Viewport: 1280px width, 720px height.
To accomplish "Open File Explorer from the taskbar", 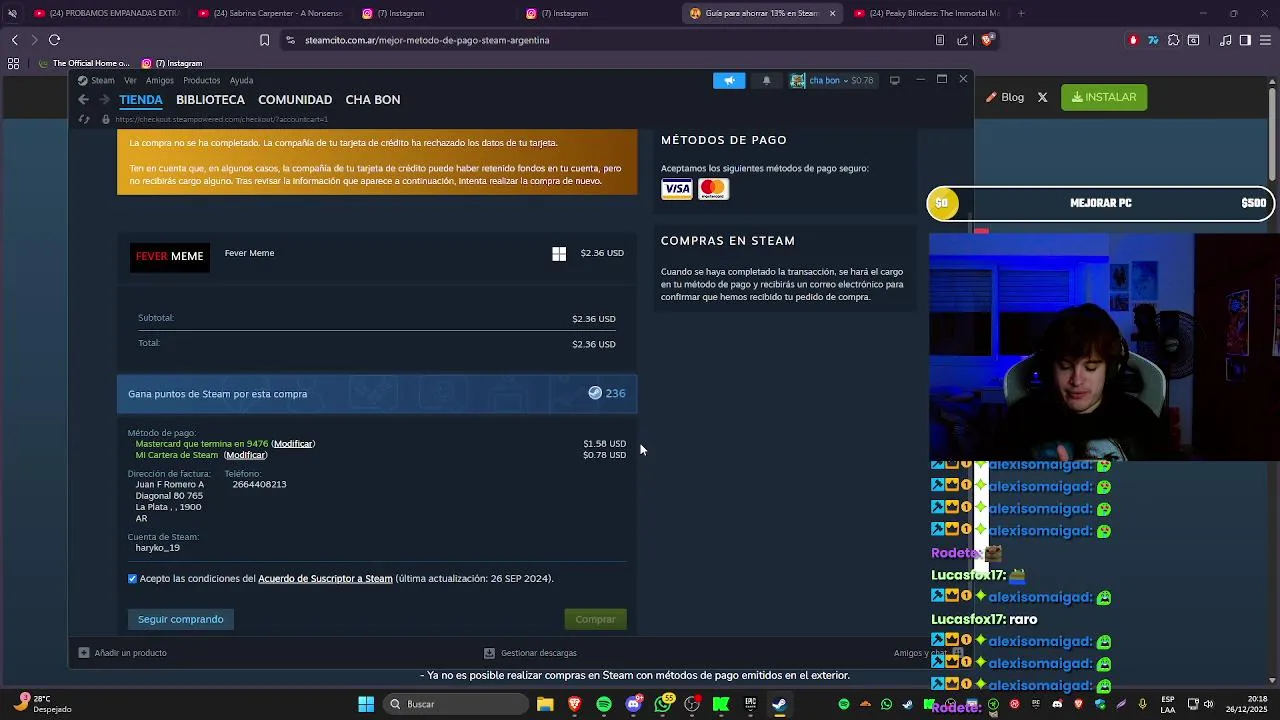I will [545, 704].
